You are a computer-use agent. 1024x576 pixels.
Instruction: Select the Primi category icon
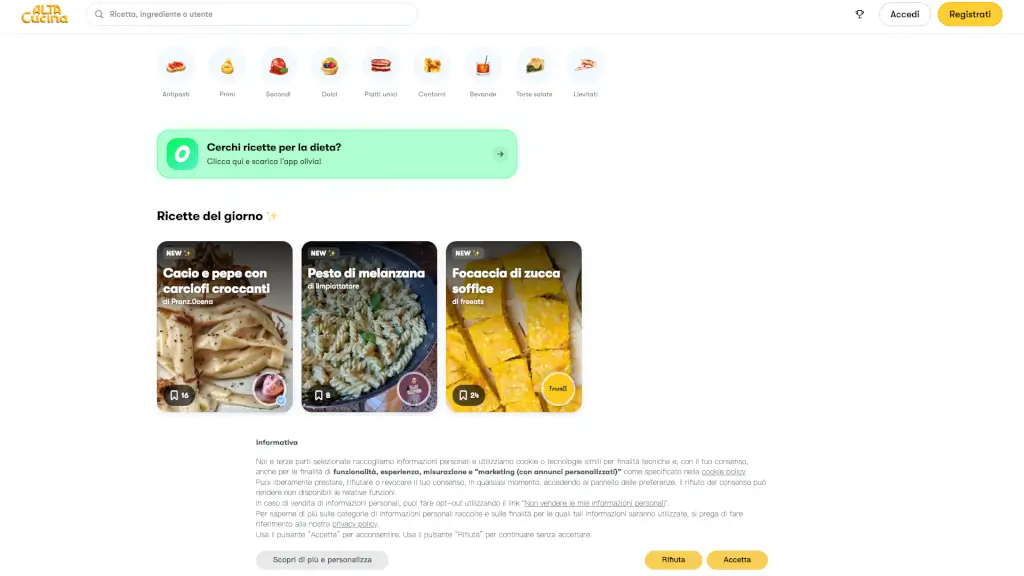pyautogui.click(x=227, y=66)
